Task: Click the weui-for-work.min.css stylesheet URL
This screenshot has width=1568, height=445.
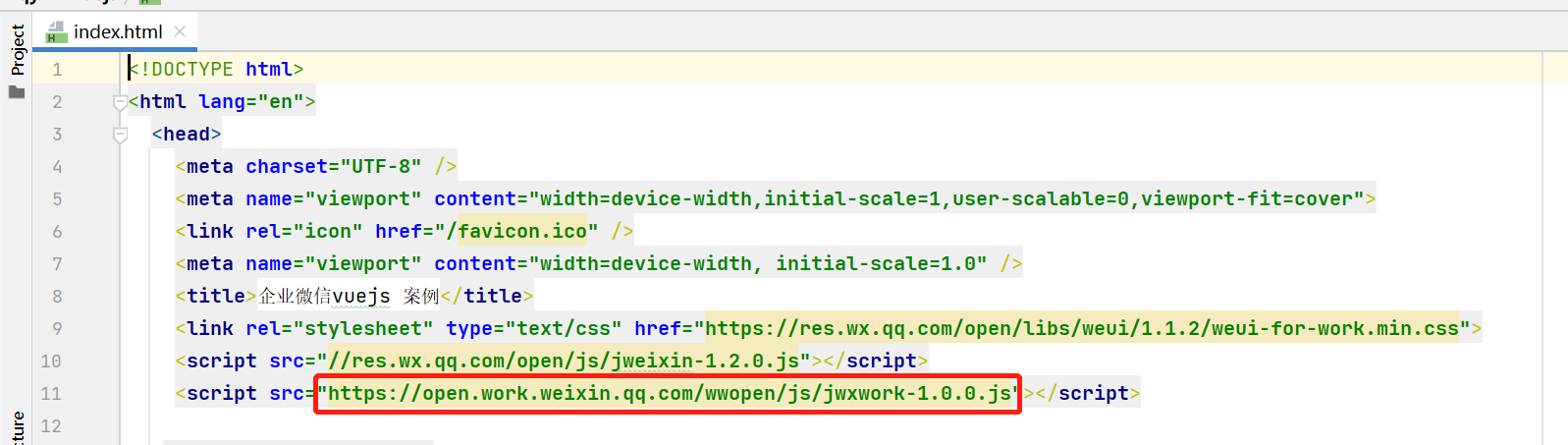Action: (1083, 329)
